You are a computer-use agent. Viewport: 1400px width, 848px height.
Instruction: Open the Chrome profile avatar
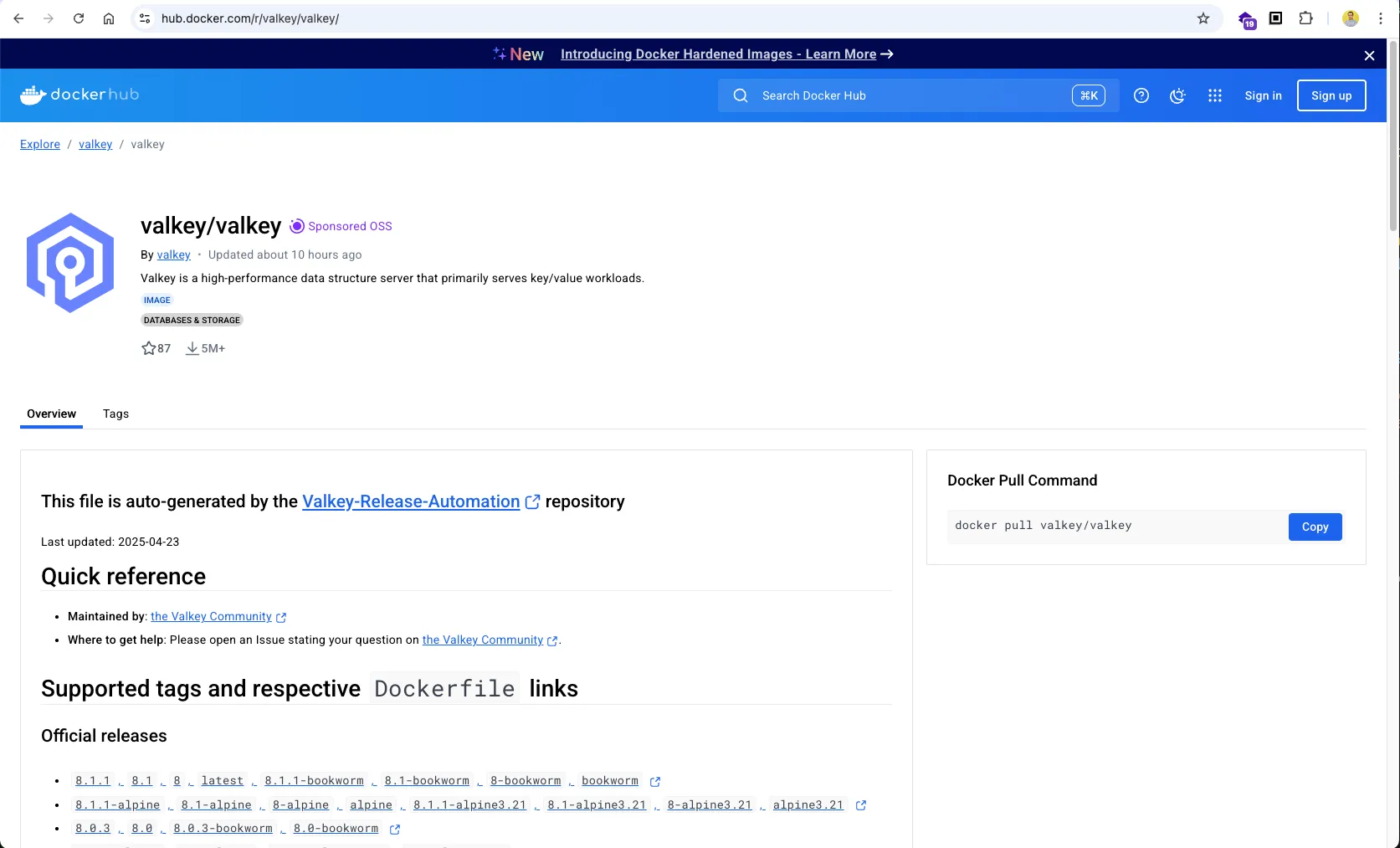click(1351, 18)
